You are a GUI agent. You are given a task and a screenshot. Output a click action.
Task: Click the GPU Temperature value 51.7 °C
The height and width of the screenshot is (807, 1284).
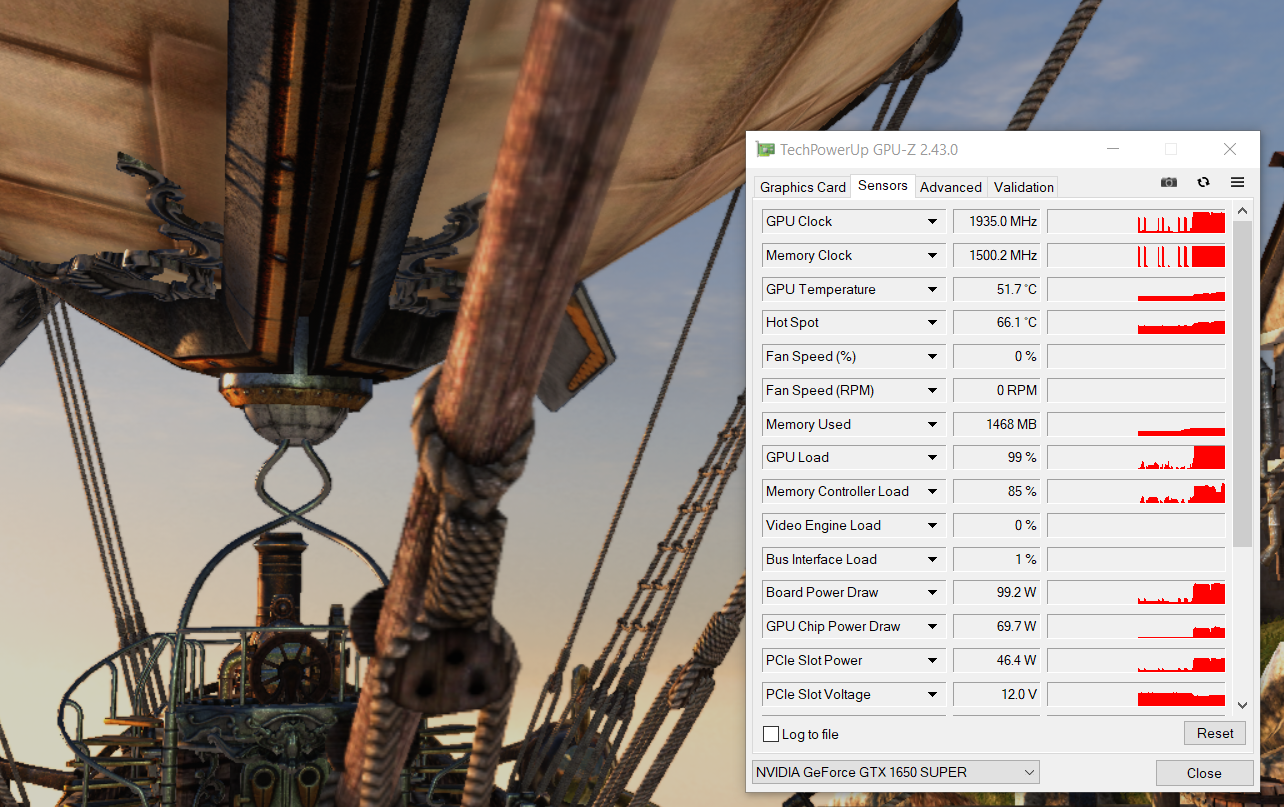tap(997, 289)
